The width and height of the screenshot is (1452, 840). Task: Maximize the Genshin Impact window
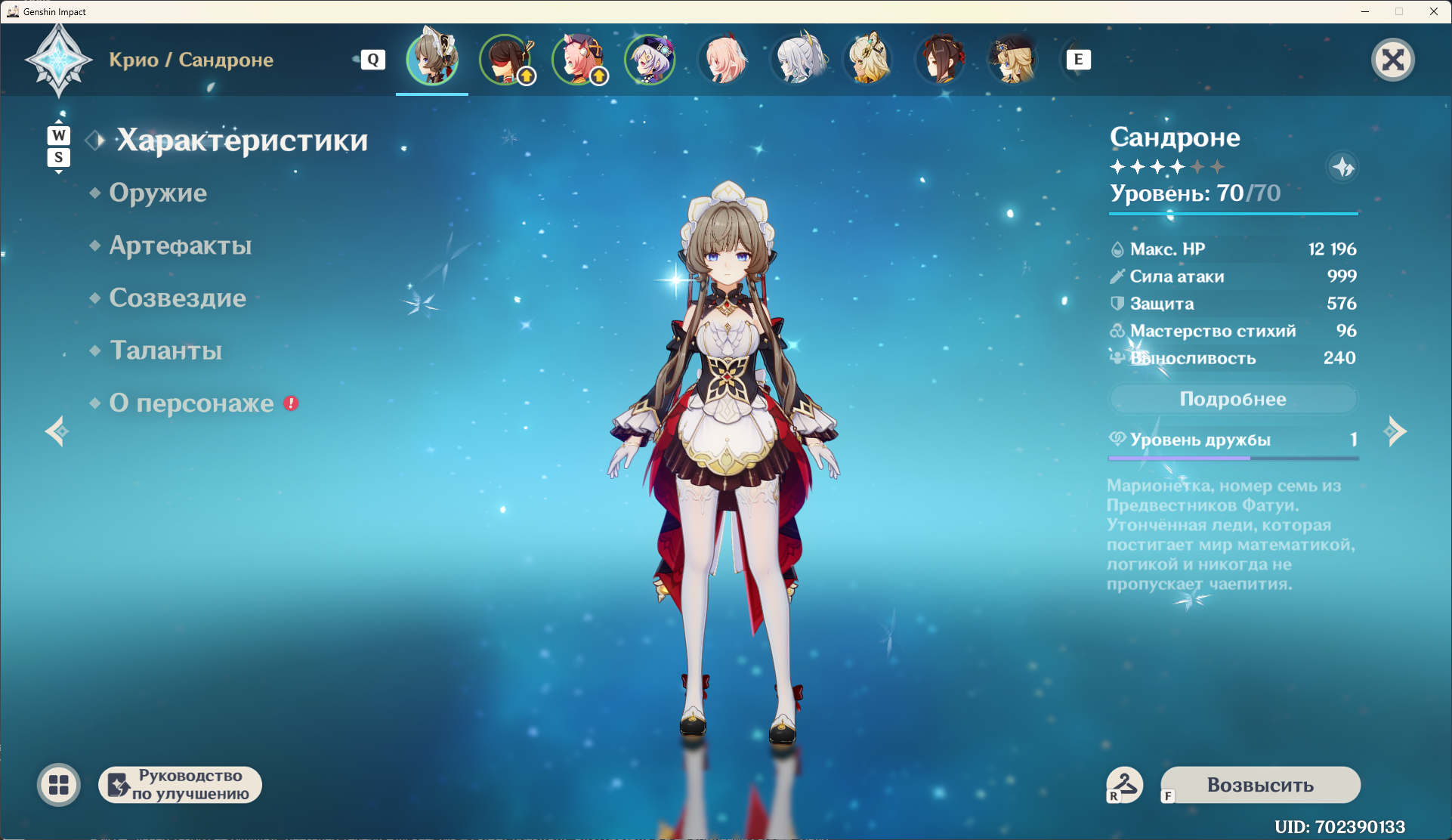tap(1399, 11)
